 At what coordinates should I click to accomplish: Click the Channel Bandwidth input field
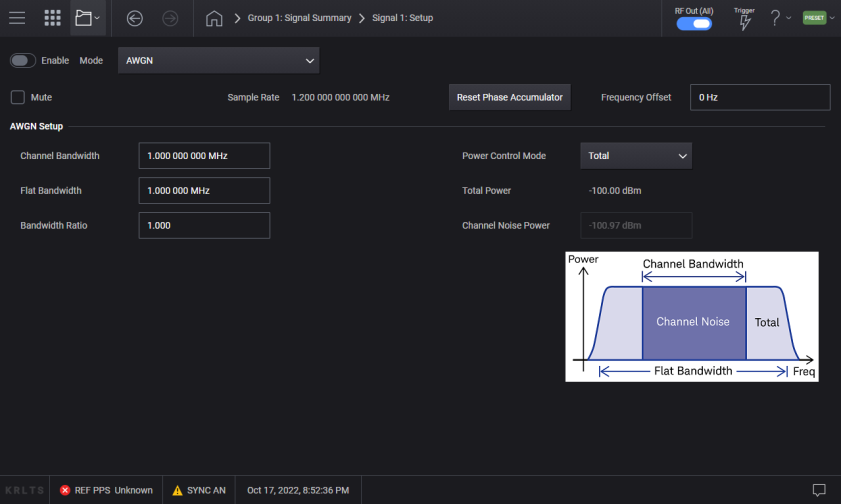tap(204, 156)
